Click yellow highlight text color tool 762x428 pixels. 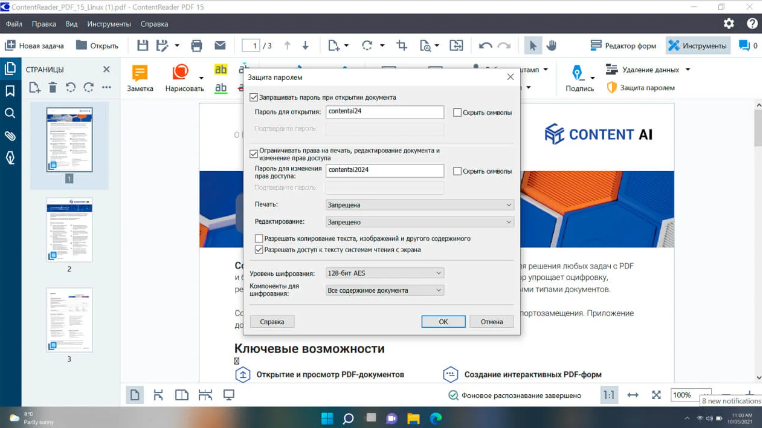[x=221, y=69]
